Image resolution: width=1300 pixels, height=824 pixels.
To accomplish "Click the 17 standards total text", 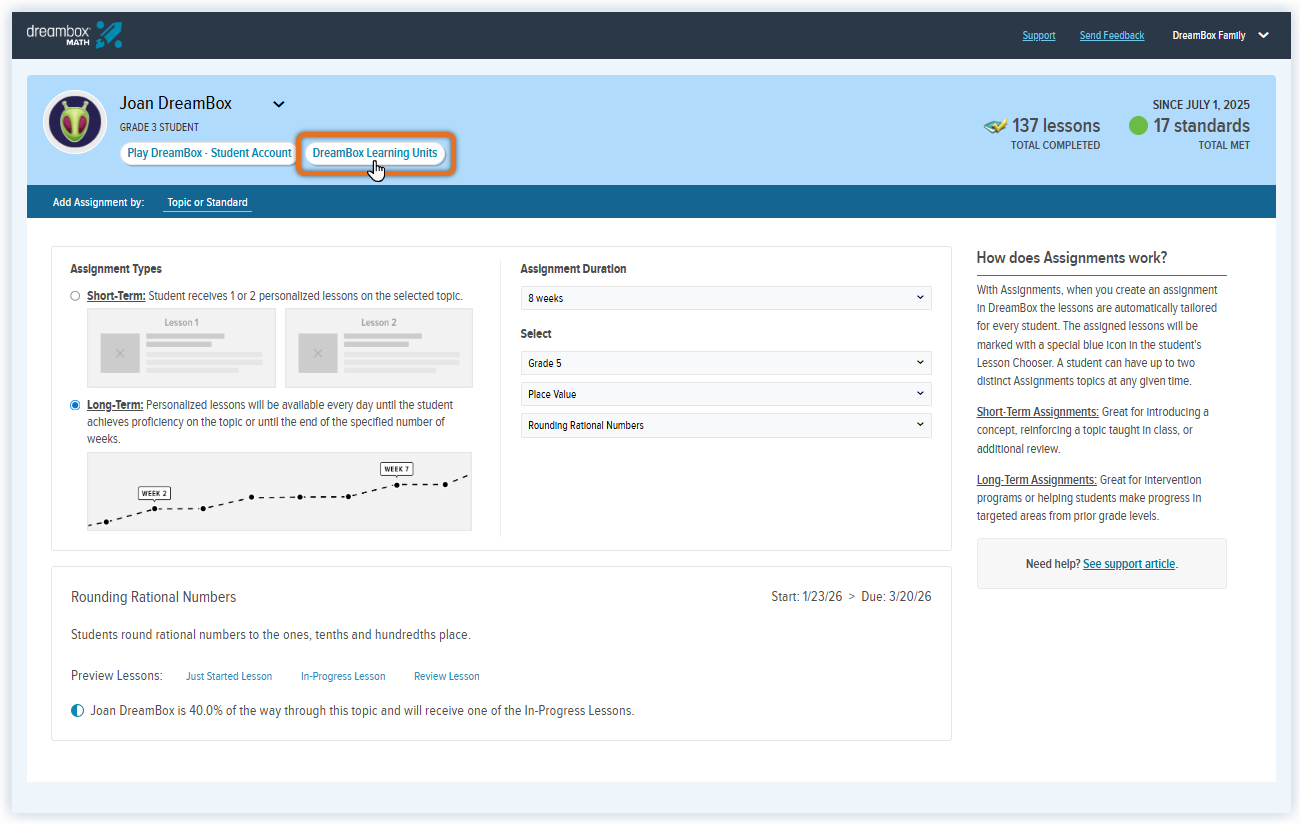I will (1201, 126).
